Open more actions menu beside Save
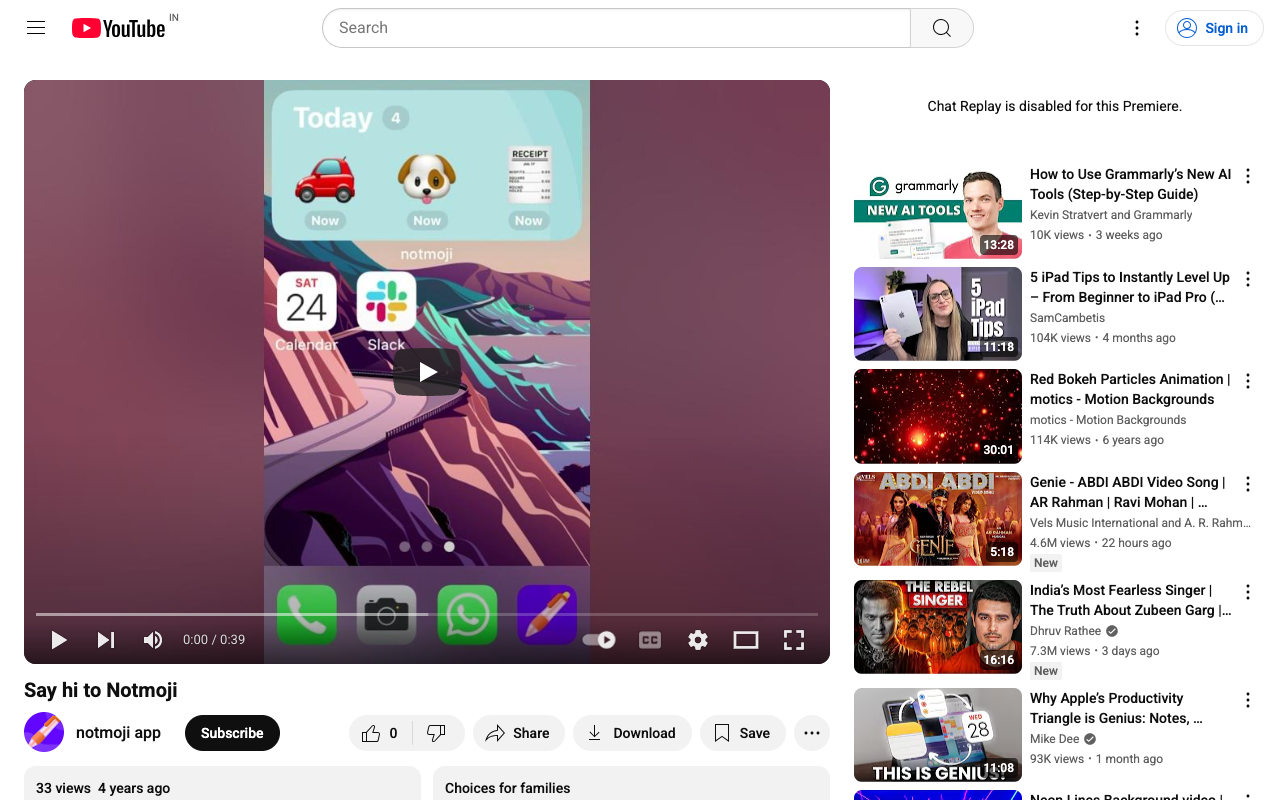1280x800 pixels. click(812, 733)
